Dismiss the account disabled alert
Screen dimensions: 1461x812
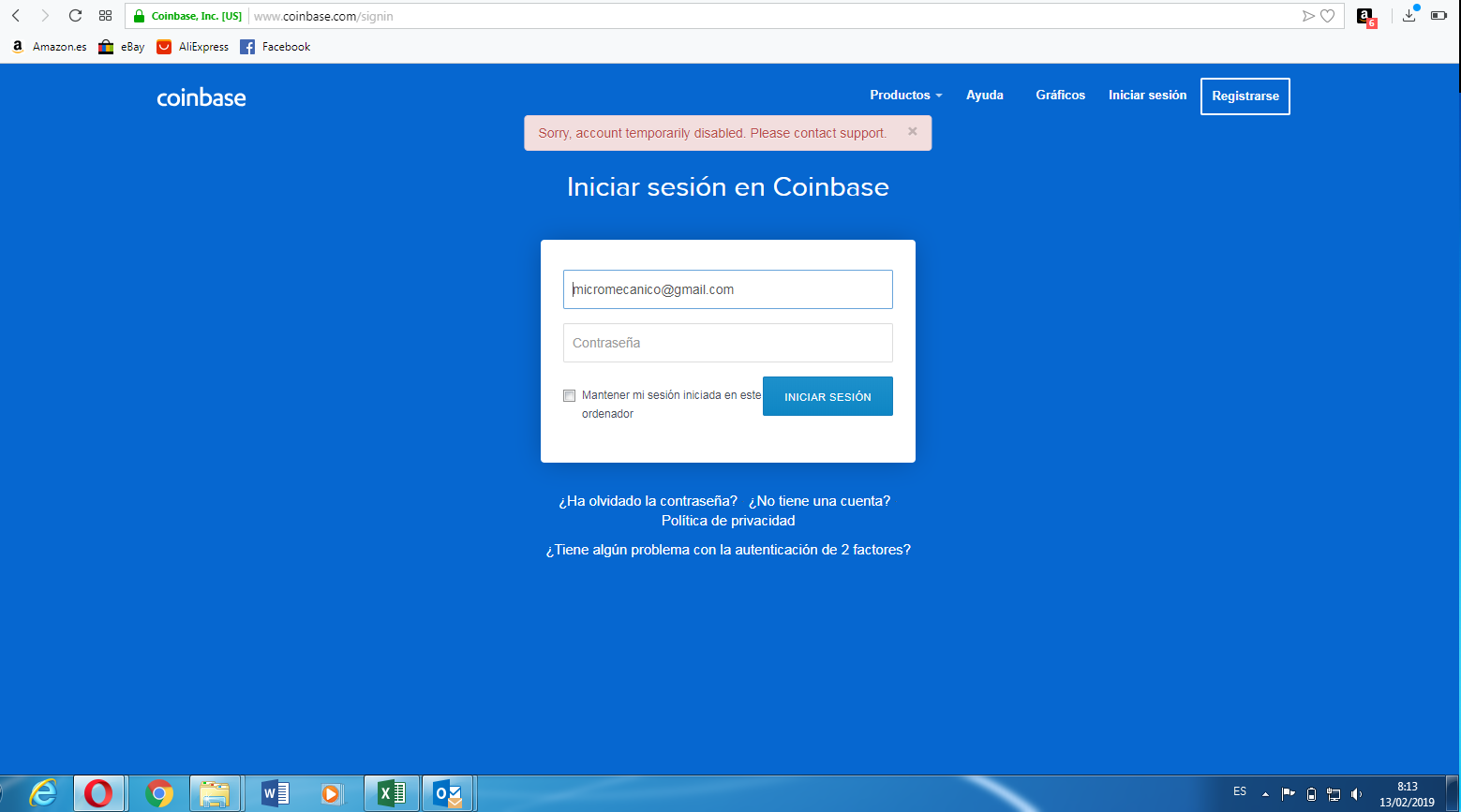coord(913,132)
